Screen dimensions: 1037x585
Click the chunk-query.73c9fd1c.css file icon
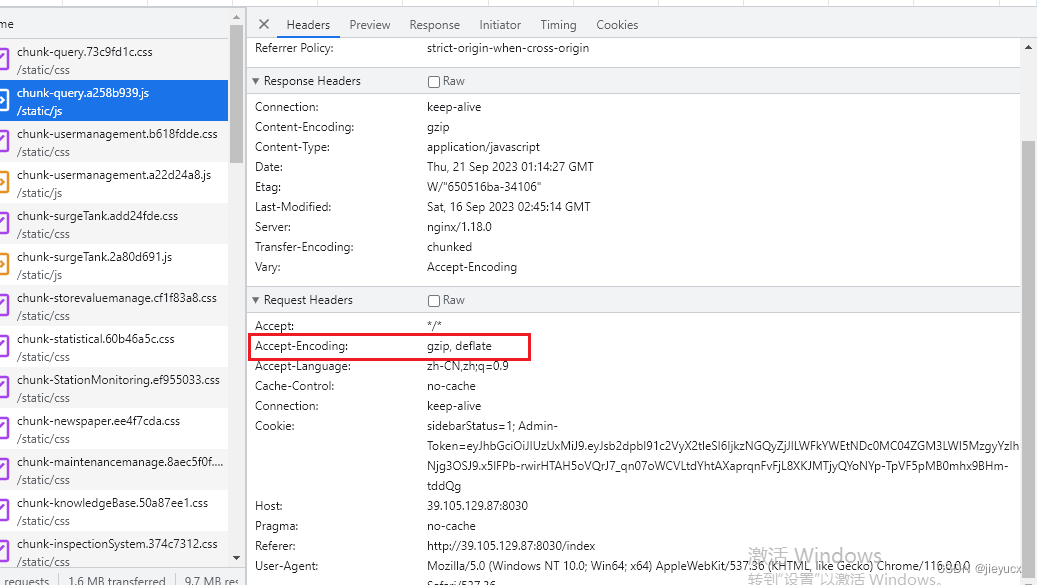click(4, 60)
